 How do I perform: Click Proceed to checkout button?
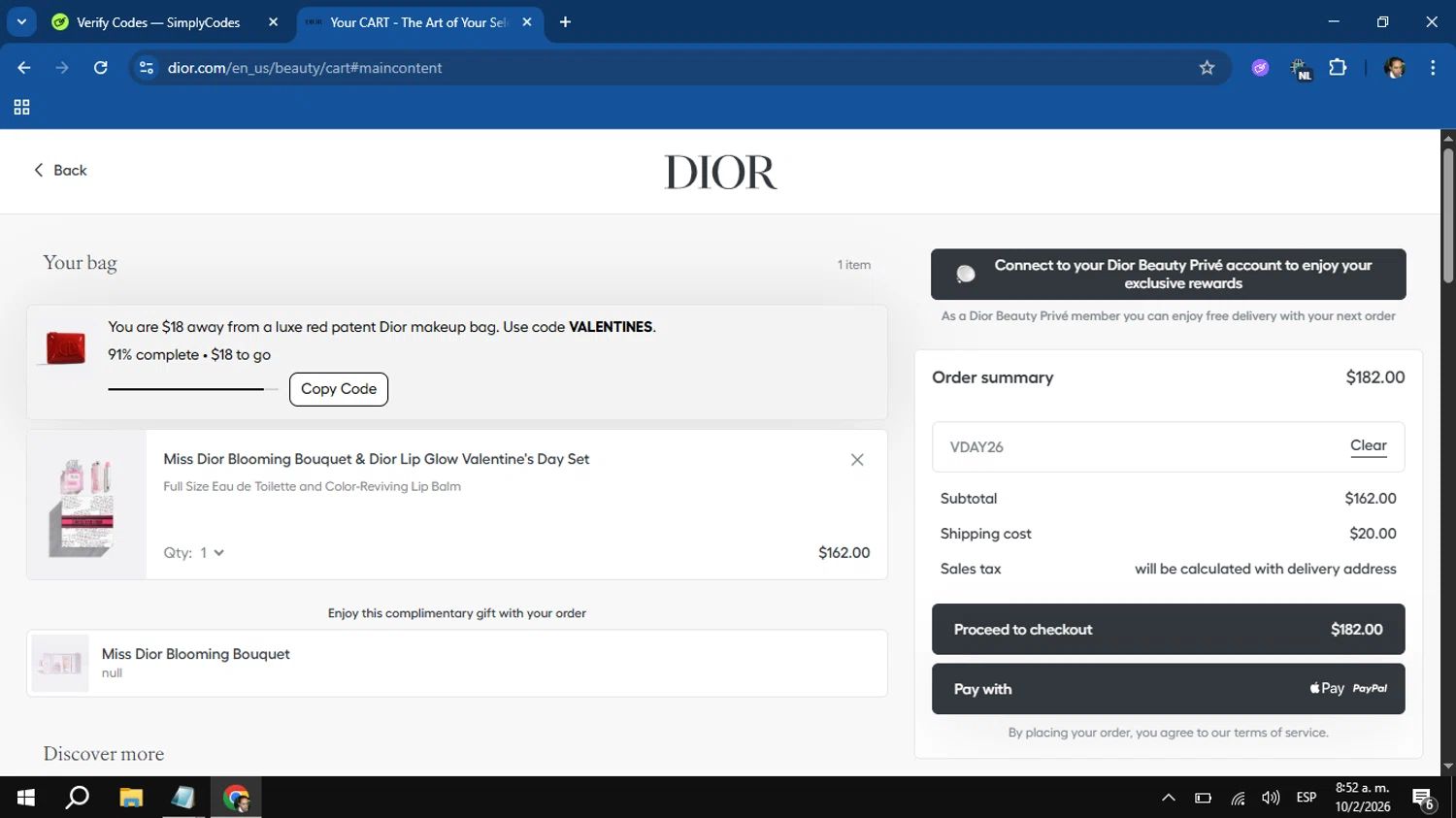pyautogui.click(x=1168, y=629)
